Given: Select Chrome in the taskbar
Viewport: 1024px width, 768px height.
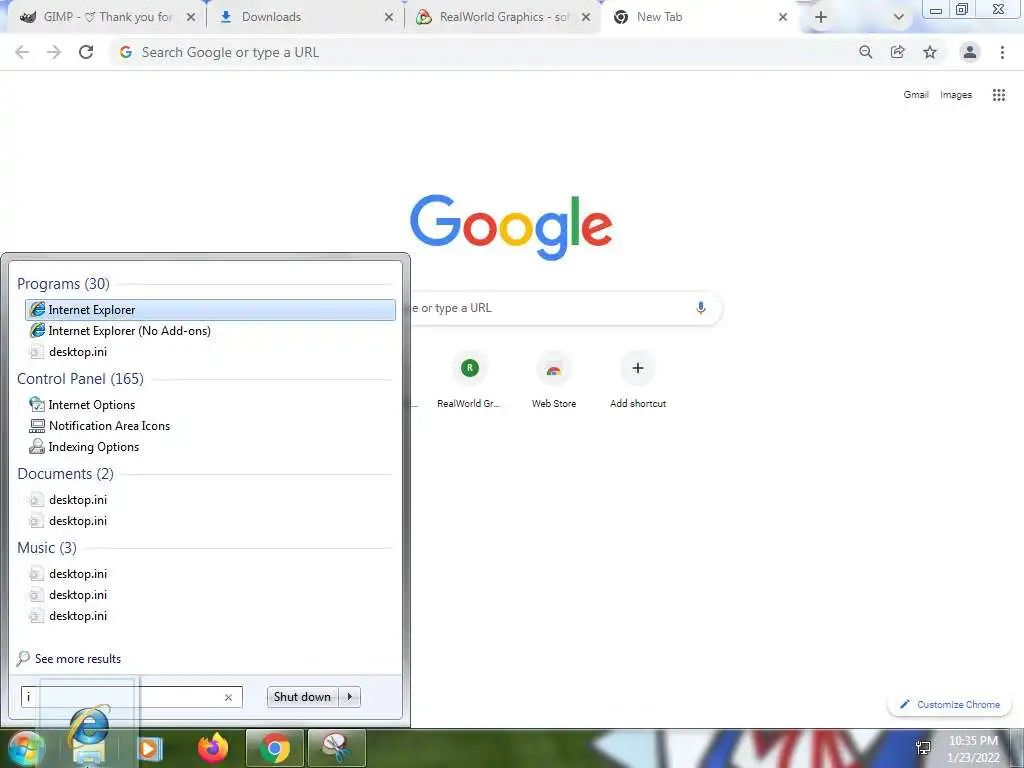Looking at the screenshot, I should [x=274, y=748].
